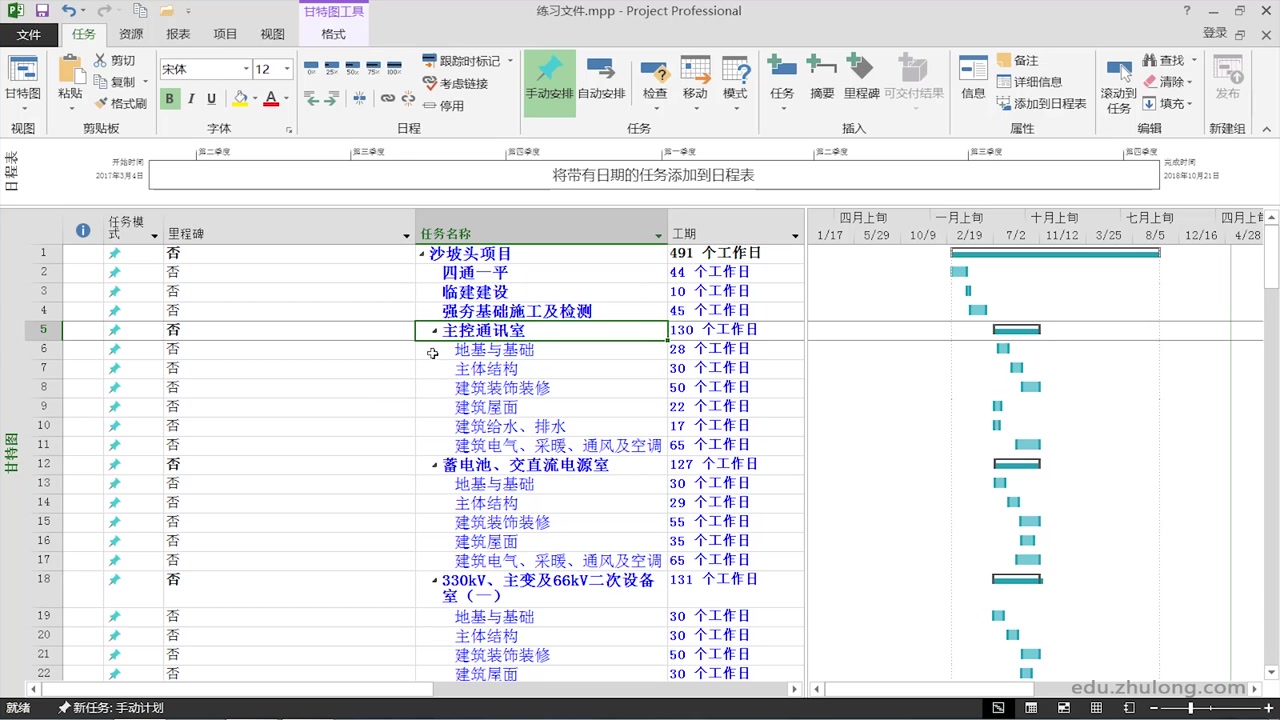Click the Cut (剪切) command
This screenshot has width=1280, height=720.
coord(115,61)
